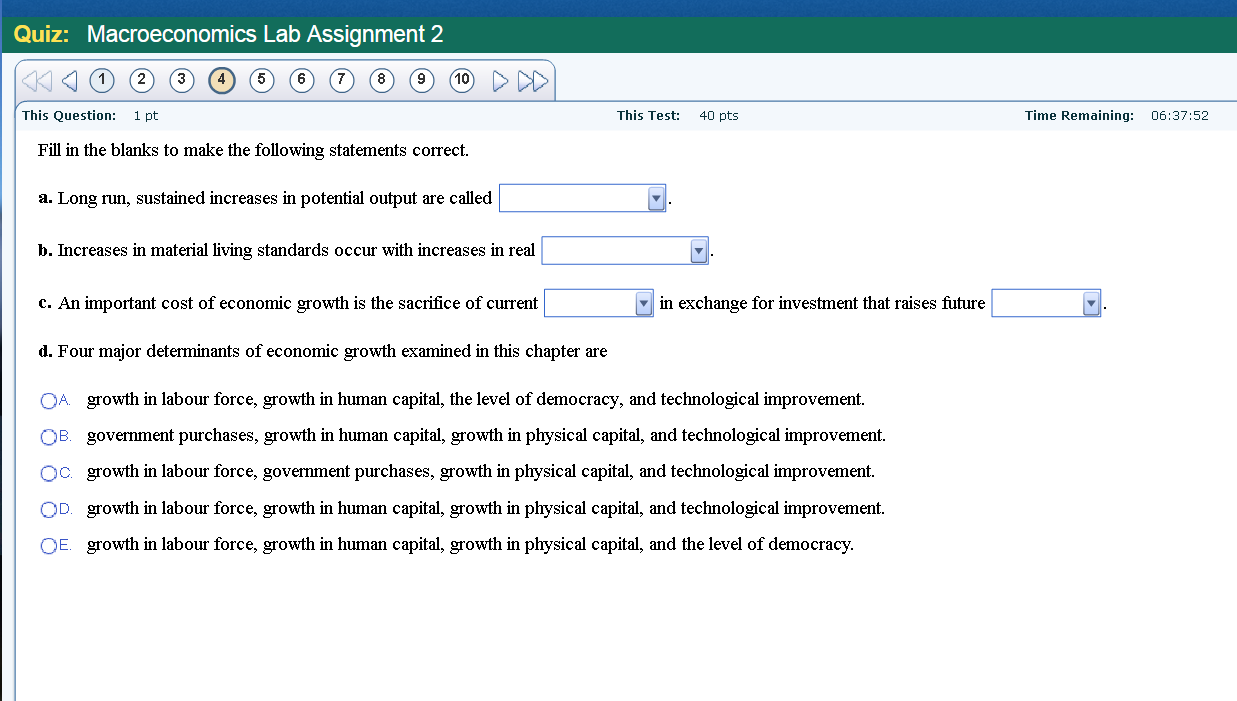Screen dimensions: 1237x701
Task: Open the dropdown for part a
Action: coord(656,198)
